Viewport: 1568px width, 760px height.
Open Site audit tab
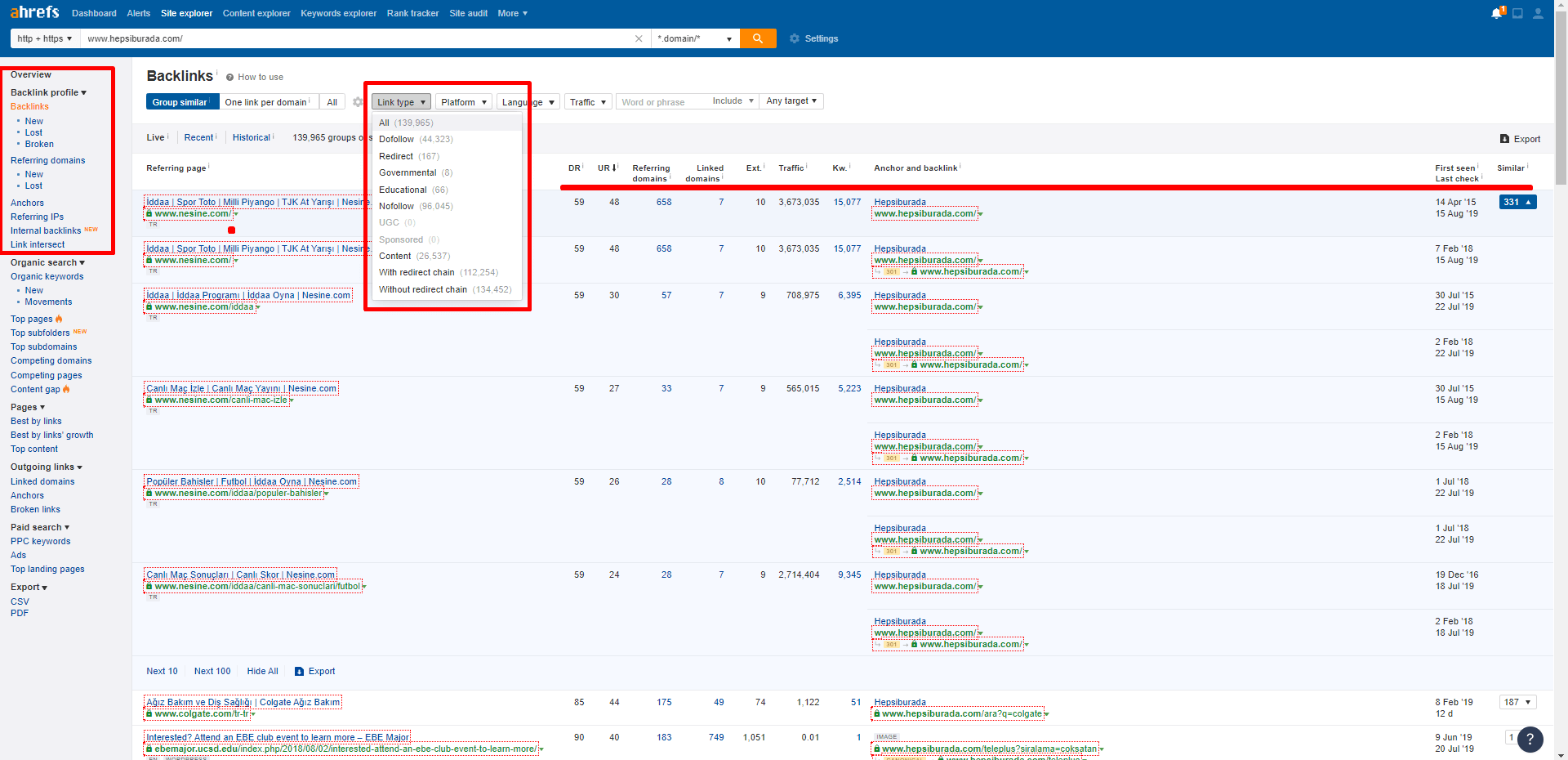click(x=469, y=13)
